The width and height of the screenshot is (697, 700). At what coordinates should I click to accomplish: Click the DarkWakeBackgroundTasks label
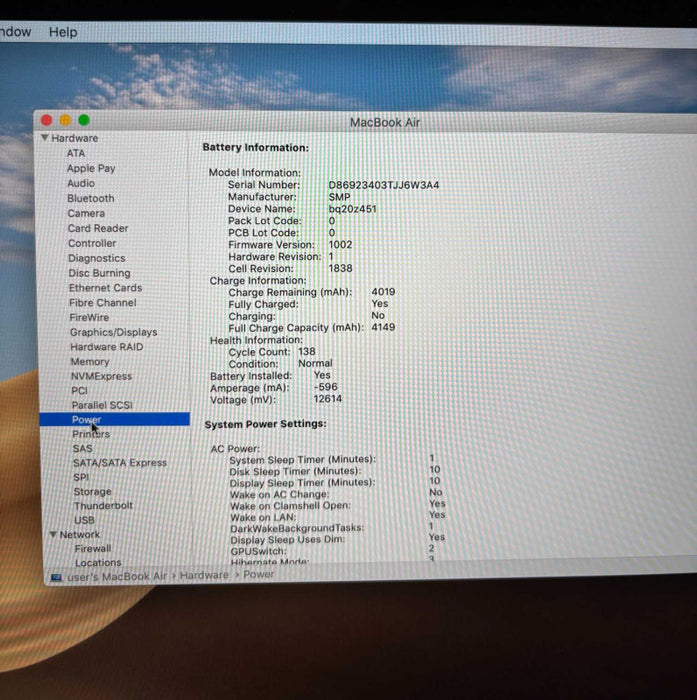coord(297,528)
